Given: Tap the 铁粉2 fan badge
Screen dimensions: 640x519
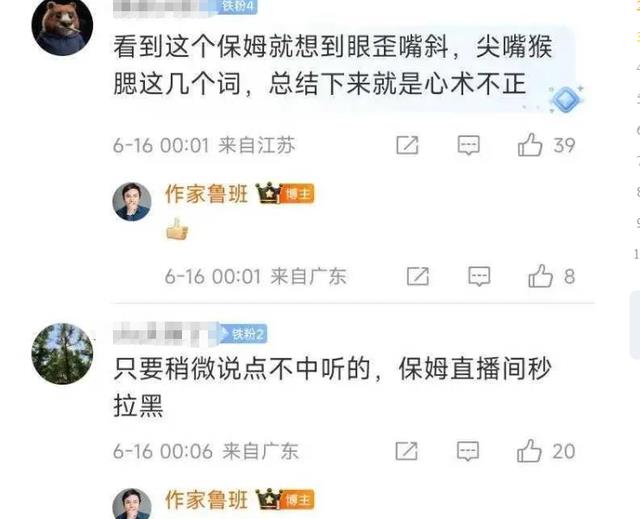Looking at the screenshot, I should click(x=243, y=334).
